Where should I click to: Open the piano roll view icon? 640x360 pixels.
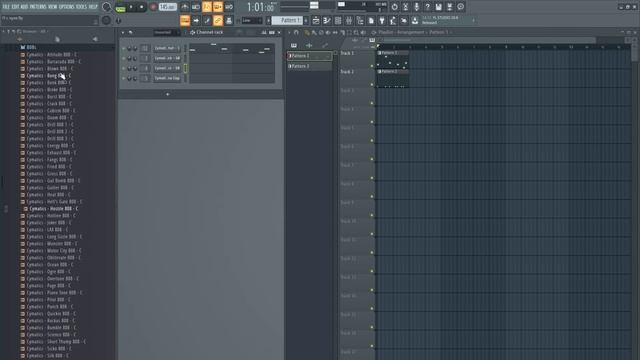[327, 20]
